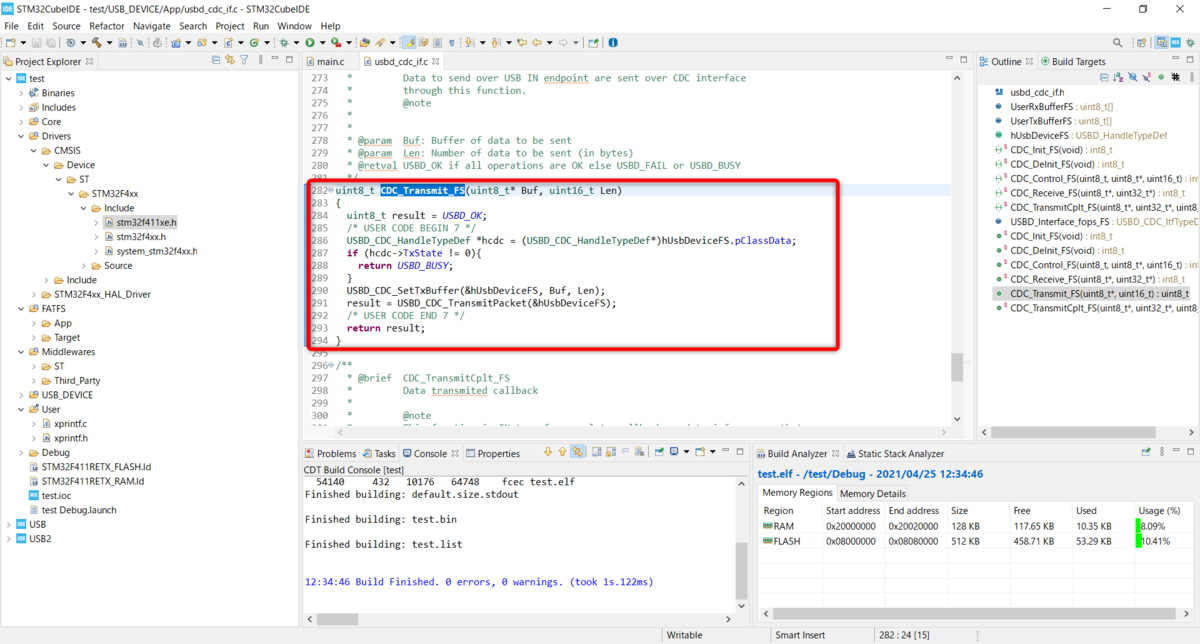
Task: Open Display Selected Console dropdown
Action: (x=686, y=453)
